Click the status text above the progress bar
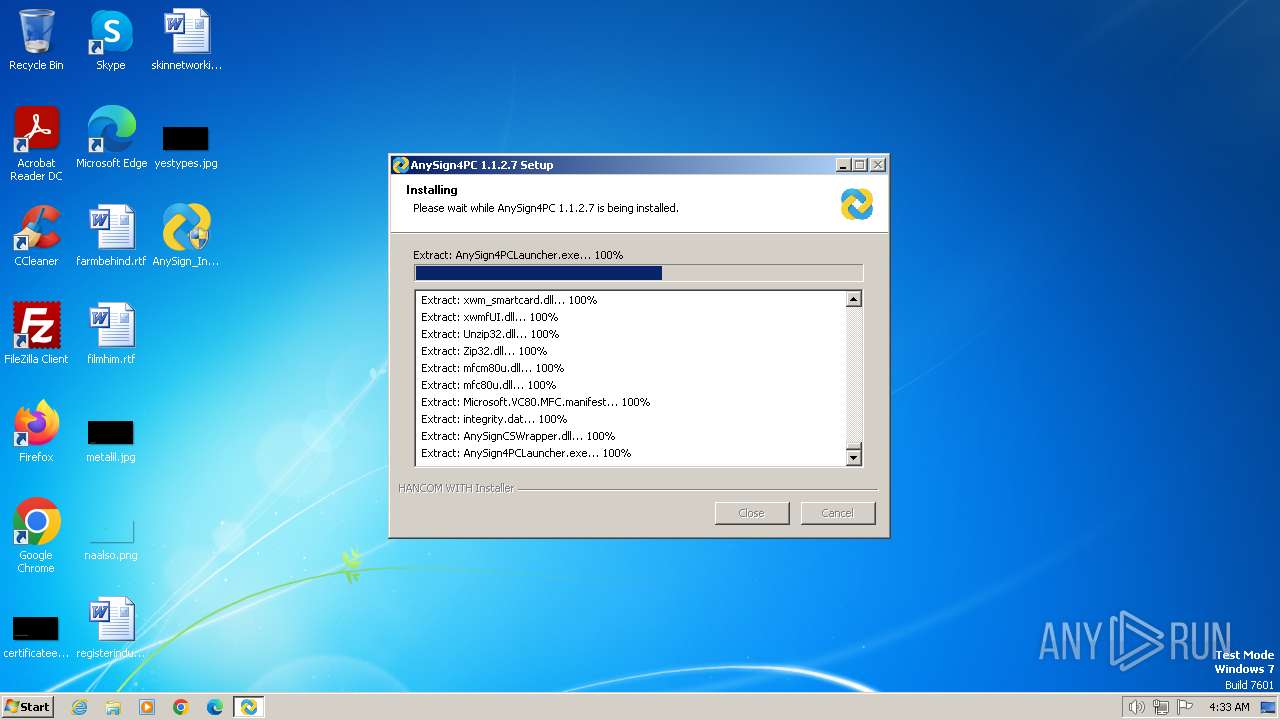The image size is (1280, 720). (x=518, y=255)
